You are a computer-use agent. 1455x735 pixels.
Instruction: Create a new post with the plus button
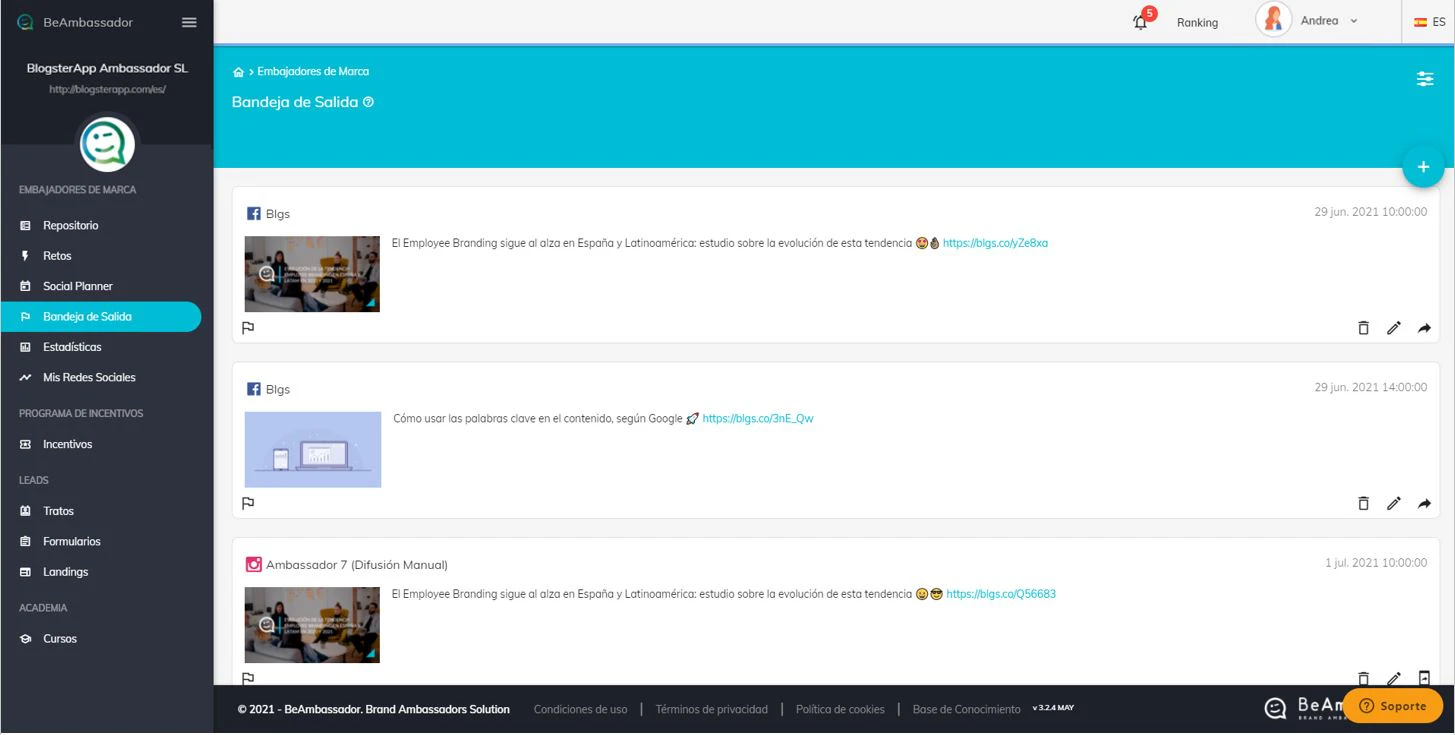[x=1422, y=166]
